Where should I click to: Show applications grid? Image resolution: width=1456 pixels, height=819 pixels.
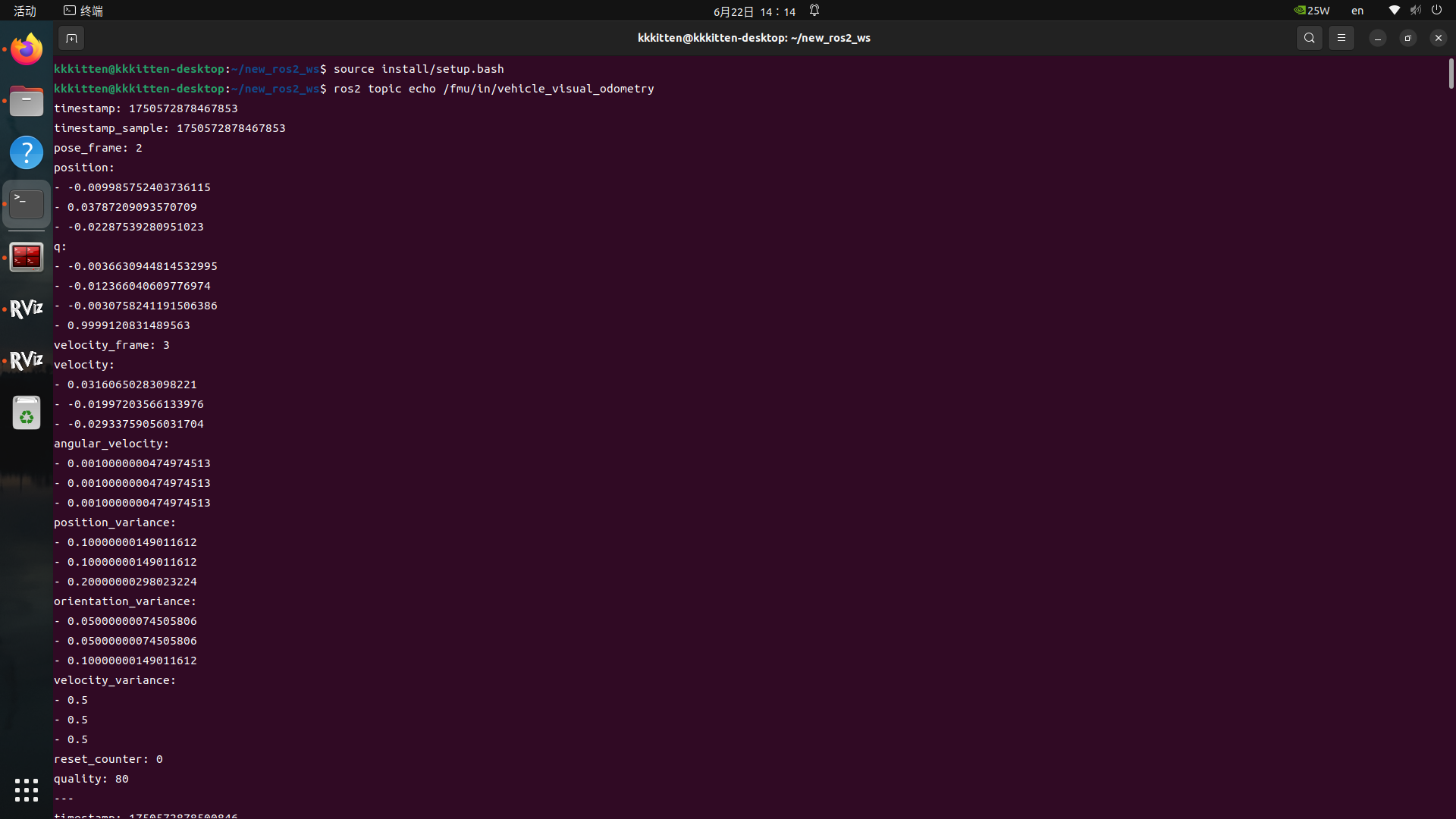[x=27, y=789]
